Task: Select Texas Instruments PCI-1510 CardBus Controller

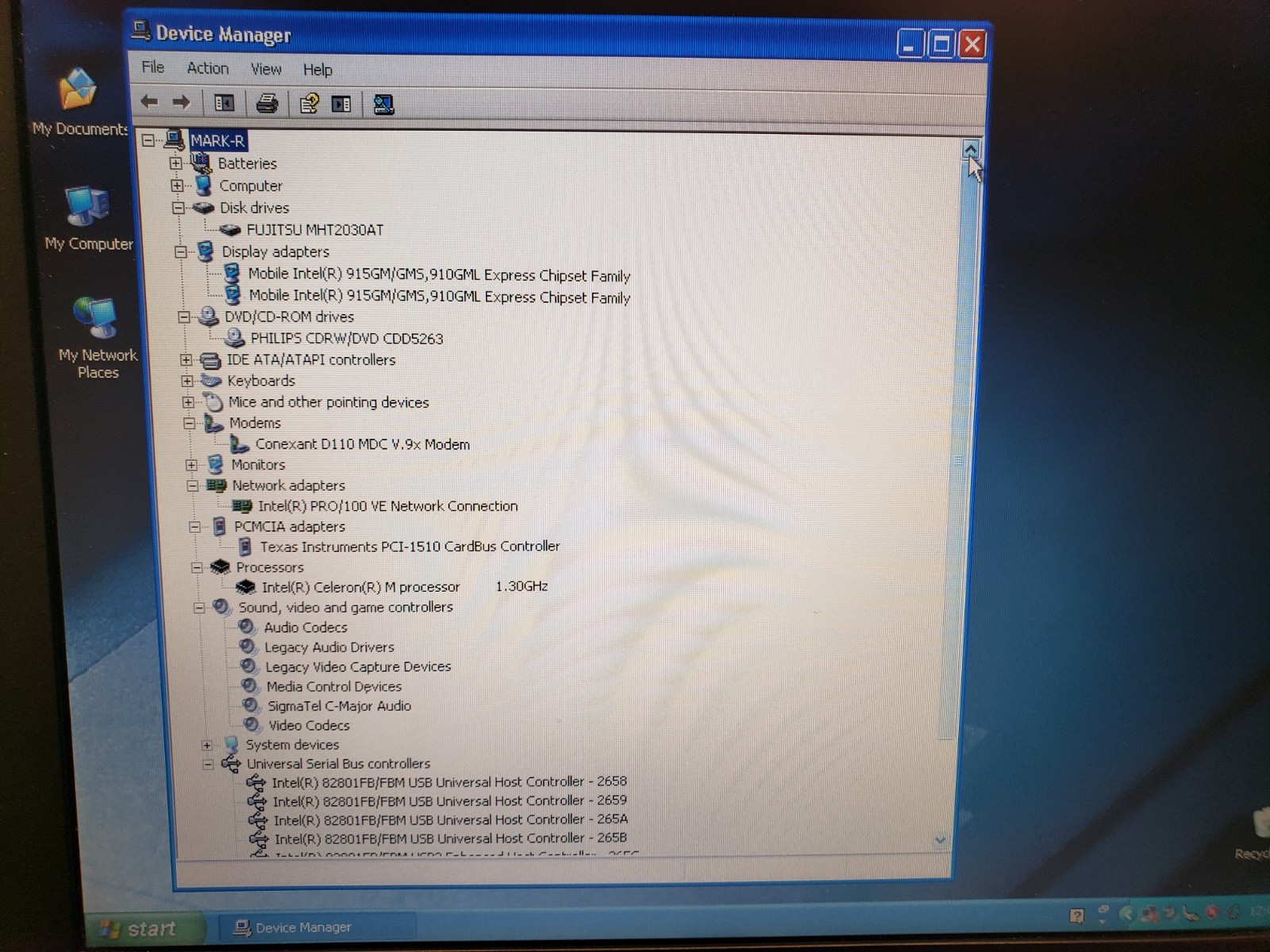Action: (x=410, y=547)
